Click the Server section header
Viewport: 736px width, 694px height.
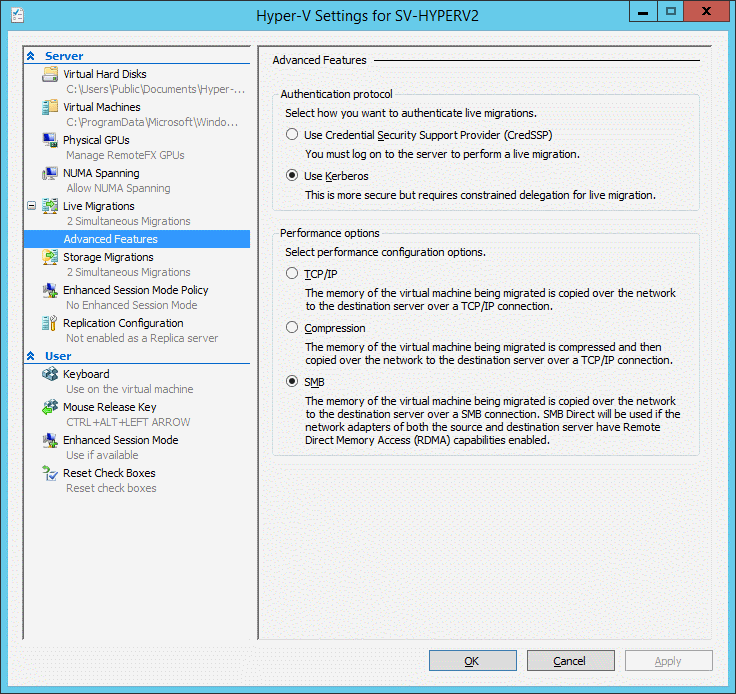[x=64, y=56]
